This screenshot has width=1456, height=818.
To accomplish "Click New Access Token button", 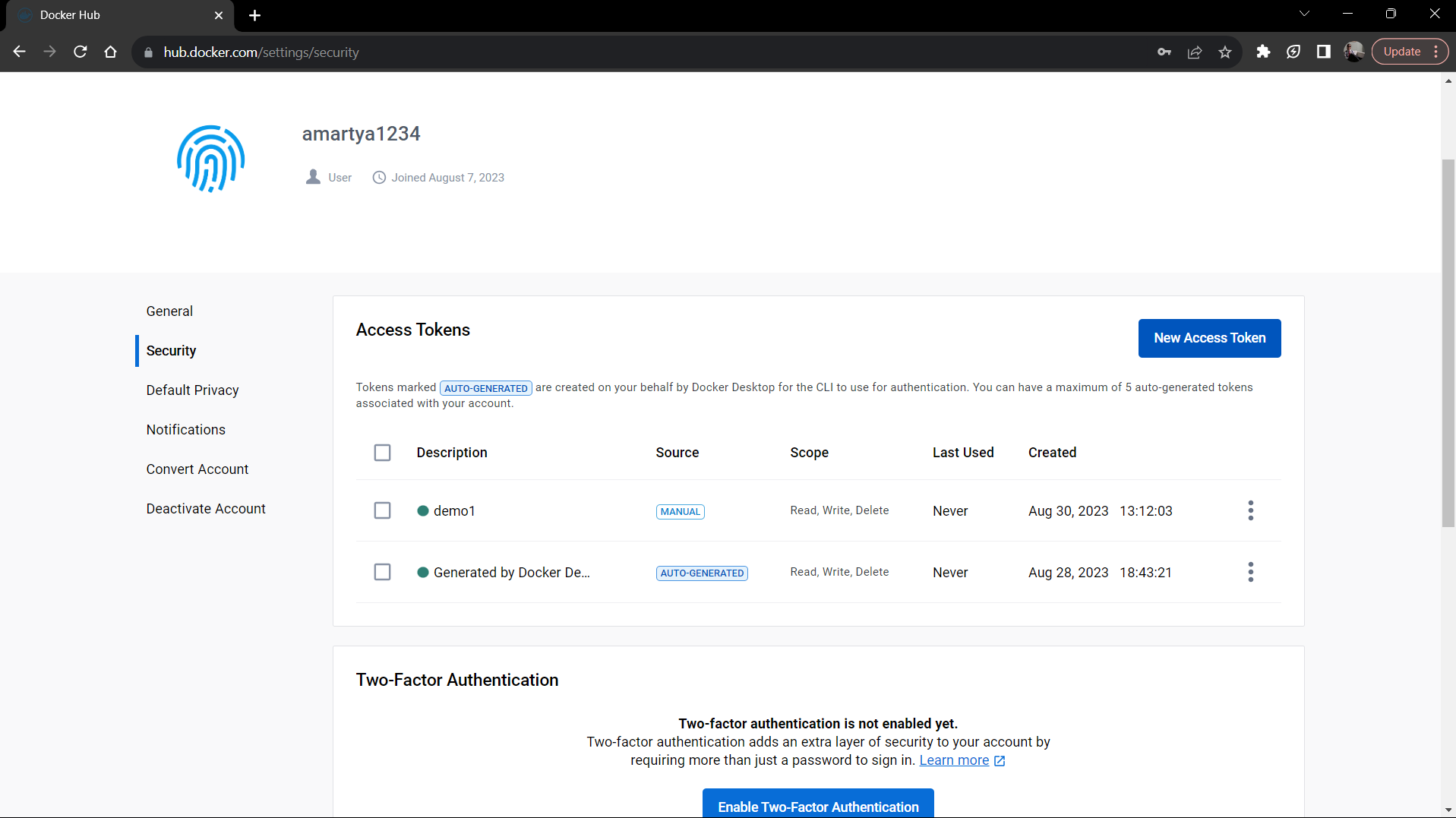I will pyautogui.click(x=1209, y=338).
